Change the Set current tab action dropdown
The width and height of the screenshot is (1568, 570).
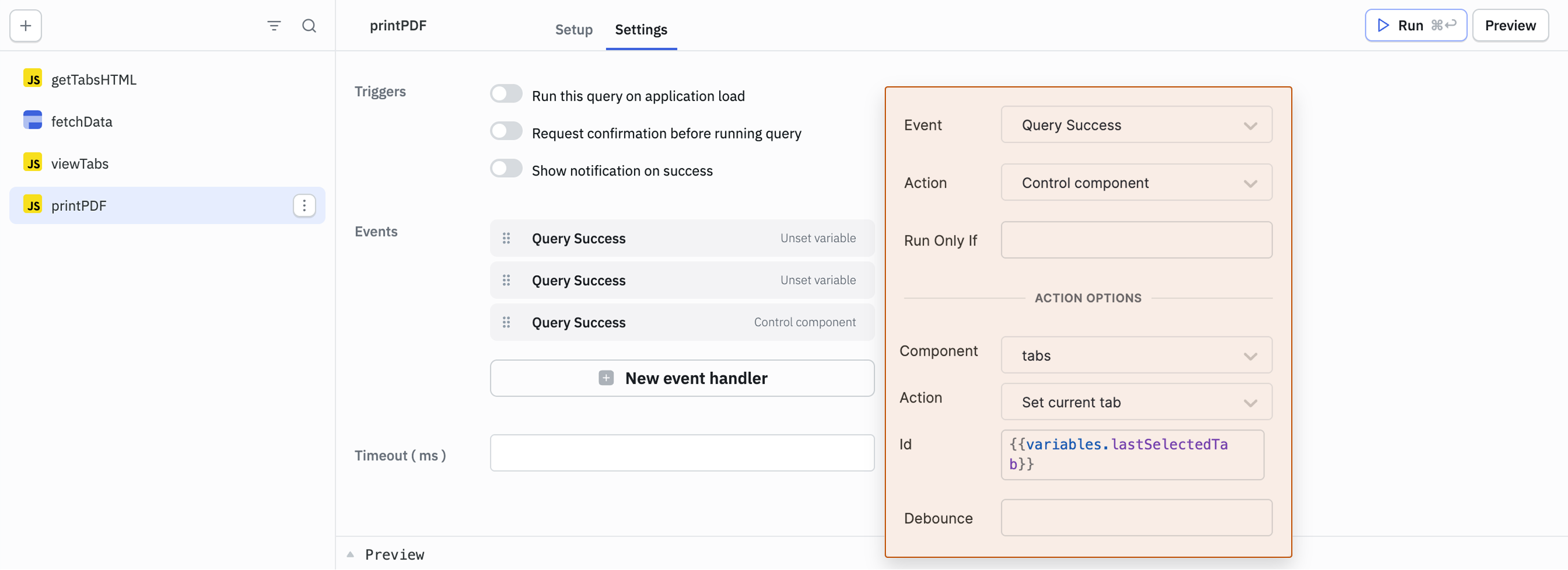tap(1136, 402)
